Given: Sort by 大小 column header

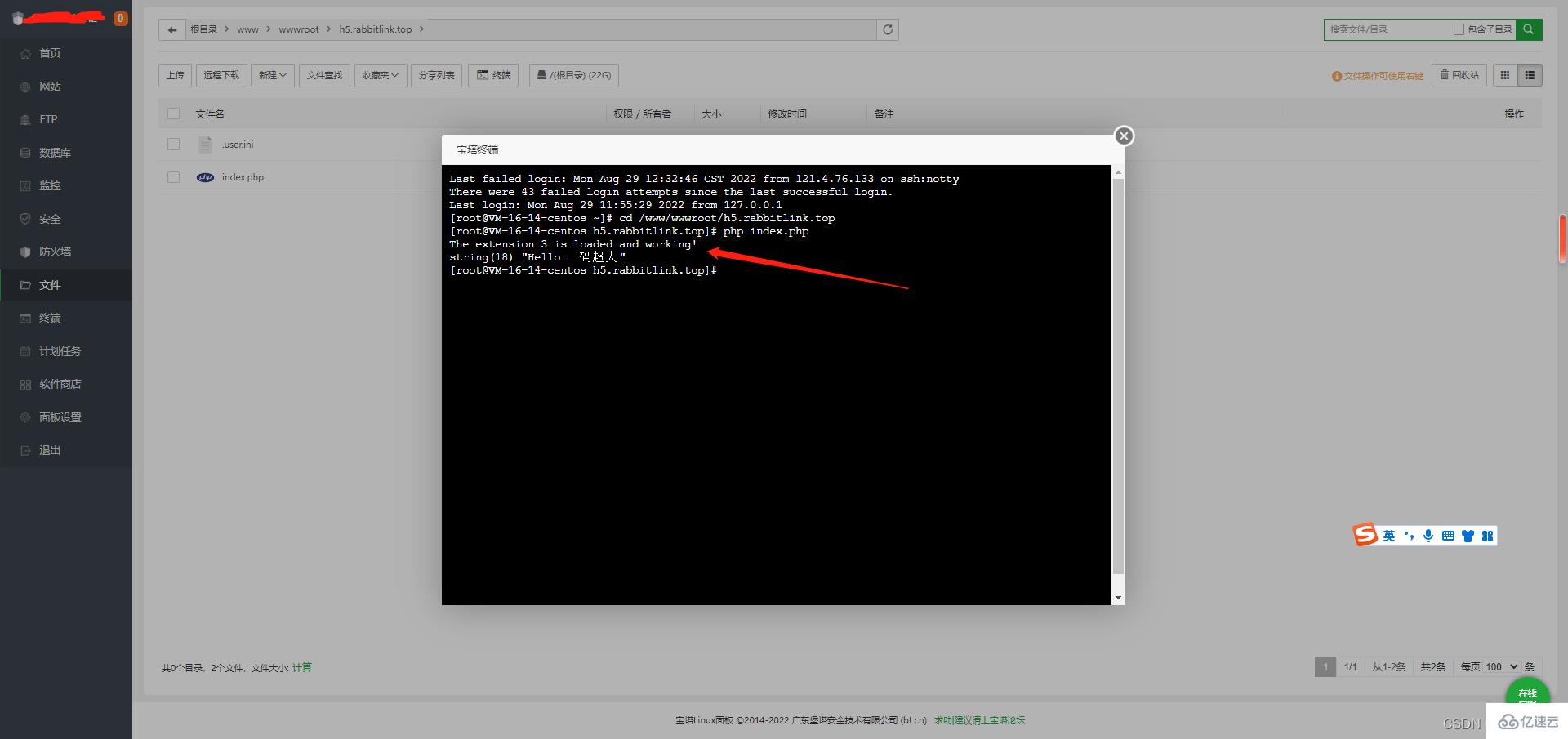Looking at the screenshot, I should [x=711, y=114].
